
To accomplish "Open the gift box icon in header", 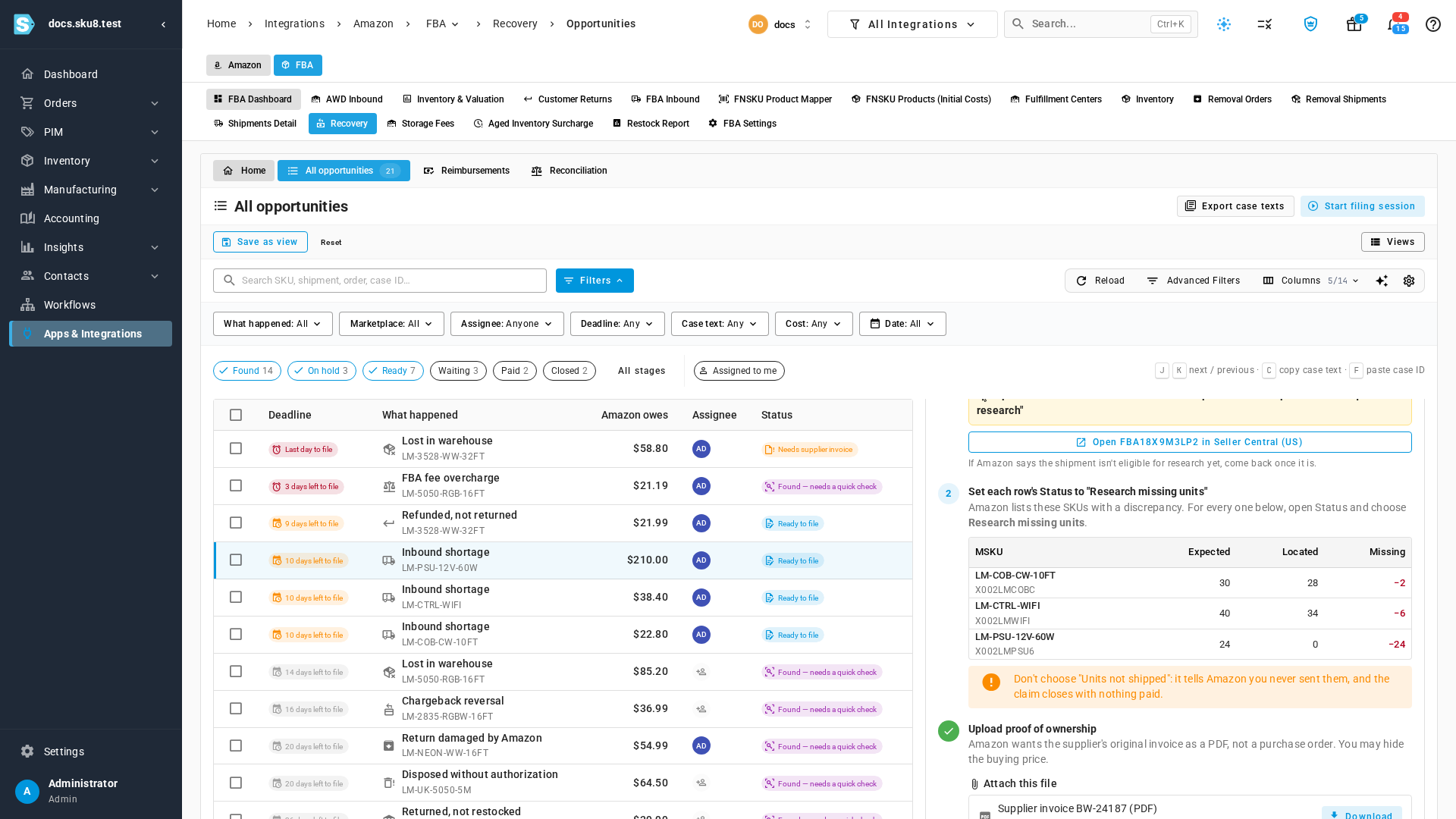I will [1354, 24].
